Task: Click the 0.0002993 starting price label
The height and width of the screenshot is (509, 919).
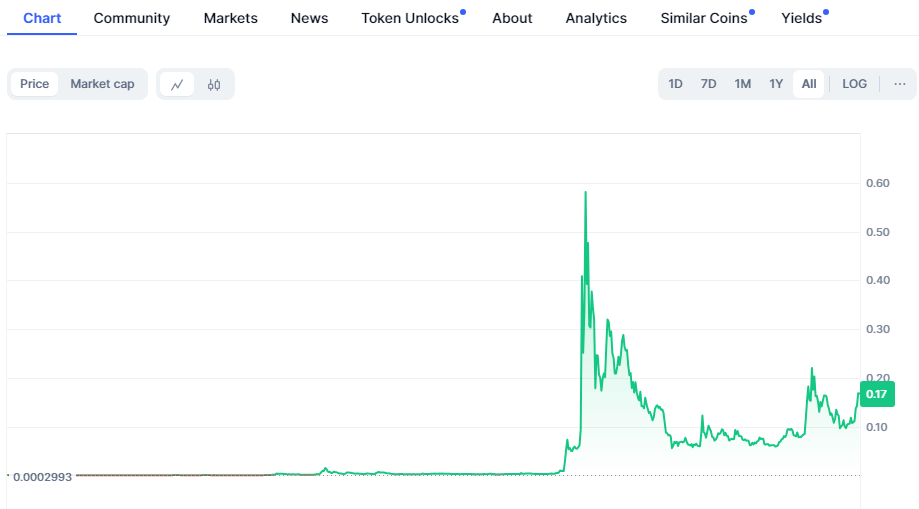Action: 42,477
